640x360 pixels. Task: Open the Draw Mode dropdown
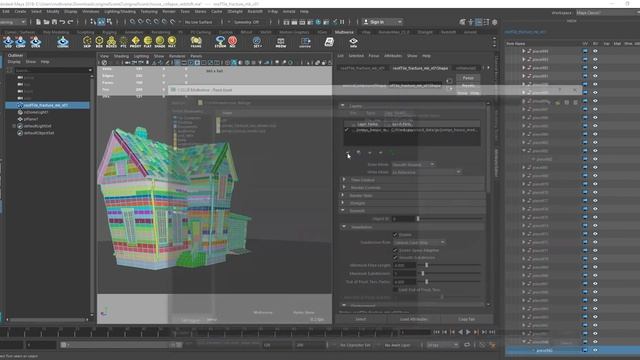pyautogui.click(x=413, y=164)
